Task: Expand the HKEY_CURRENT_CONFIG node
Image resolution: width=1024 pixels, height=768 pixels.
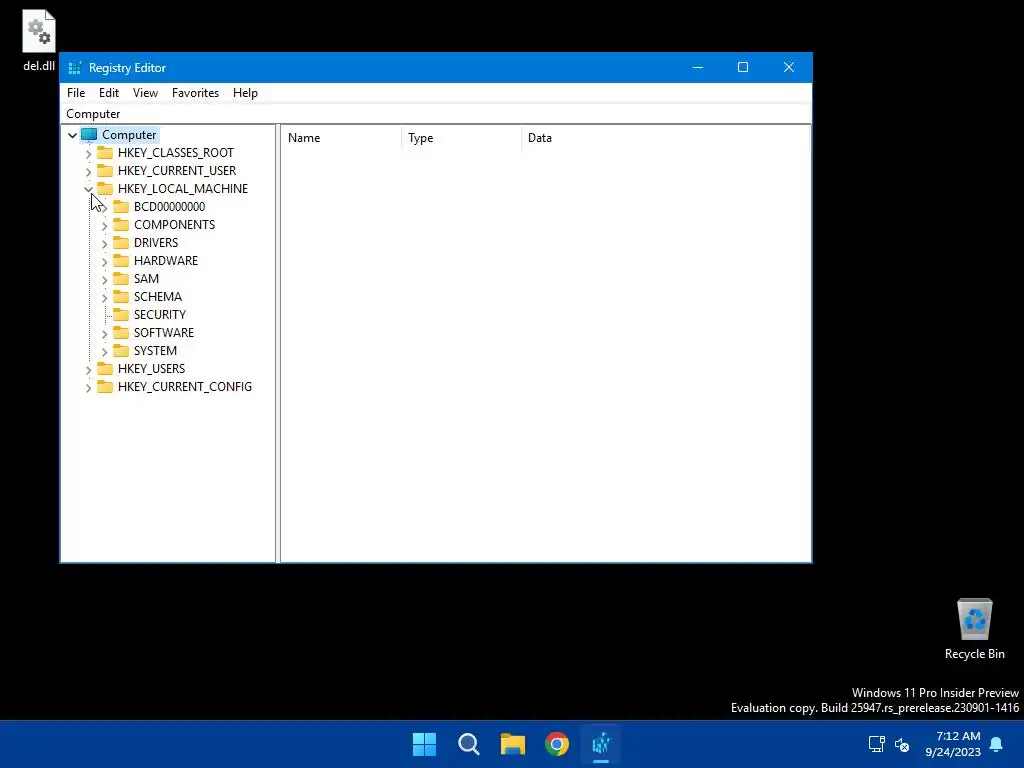Action: pyautogui.click(x=89, y=387)
